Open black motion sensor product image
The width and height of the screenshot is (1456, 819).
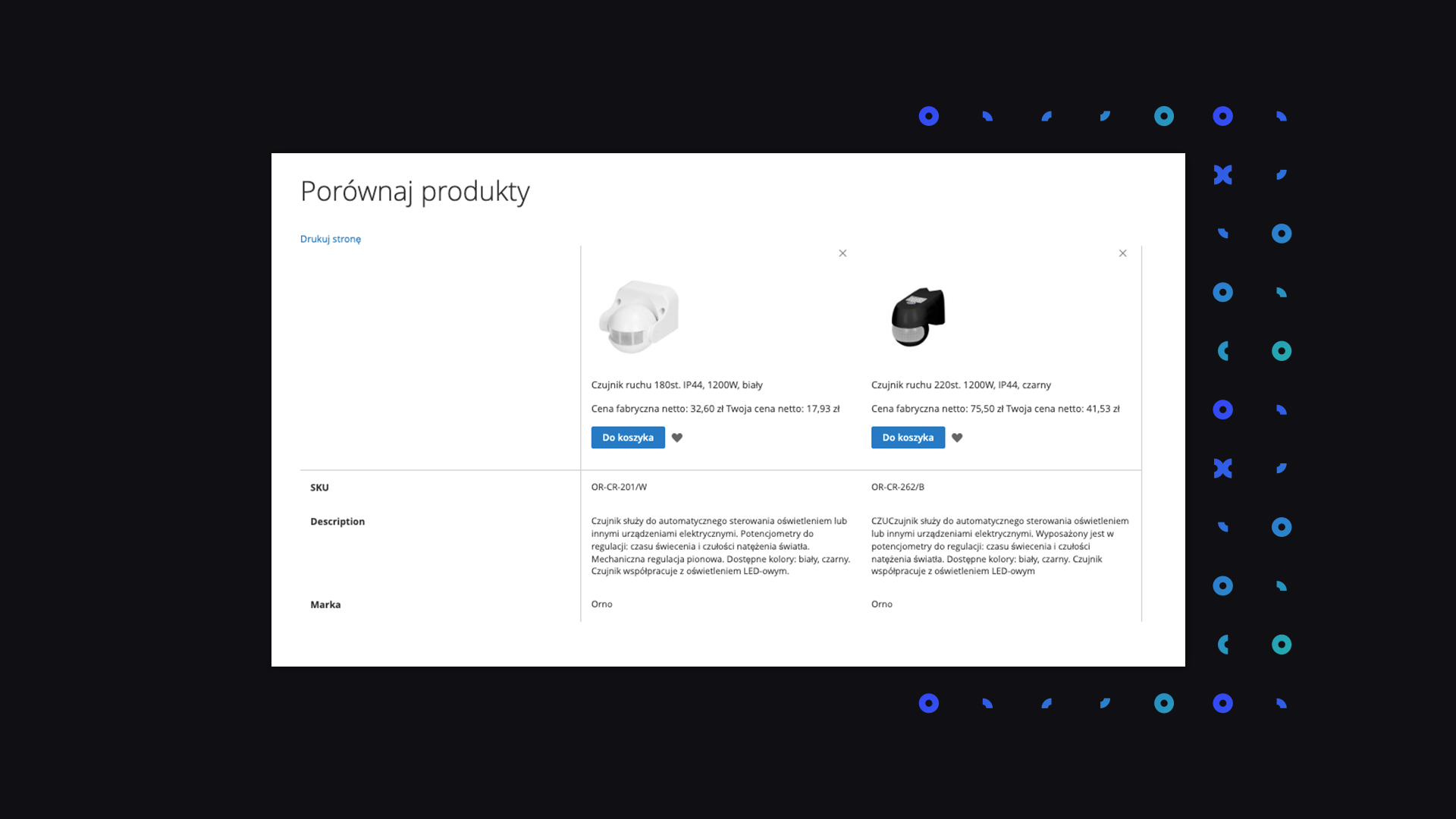(x=918, y=317)
